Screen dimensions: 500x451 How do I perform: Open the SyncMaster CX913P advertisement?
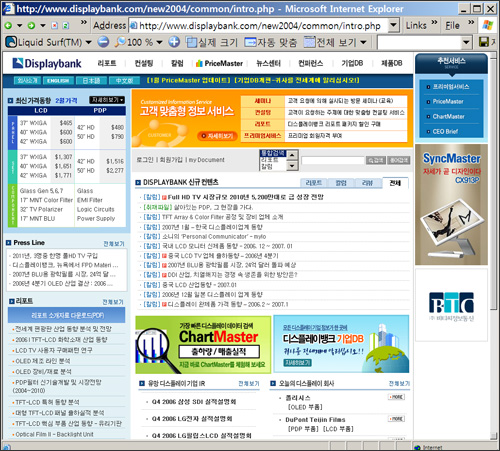(451, 205)
